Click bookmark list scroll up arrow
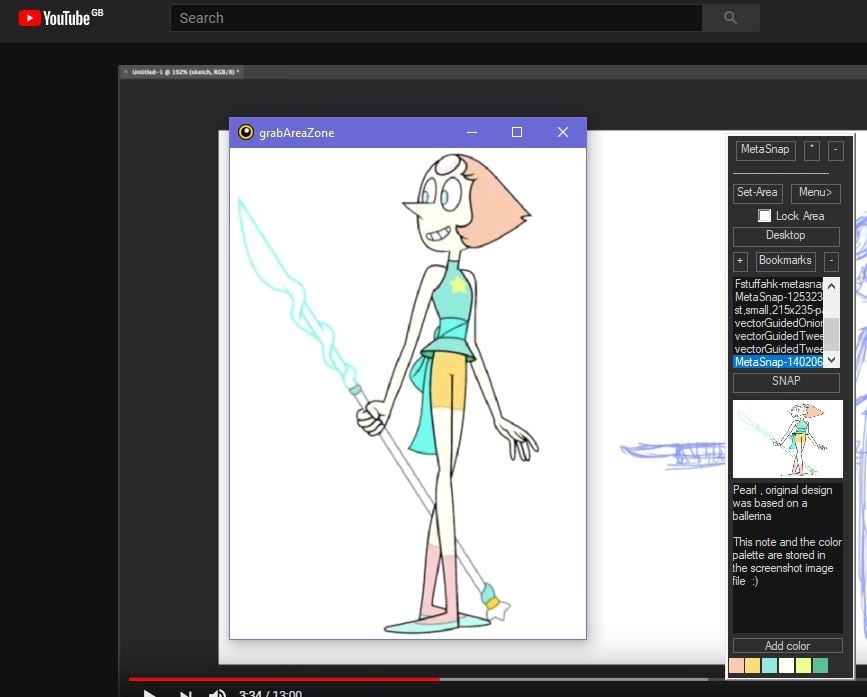The width and height of the screenshot is (867, 697). click(x=831, y=286)
